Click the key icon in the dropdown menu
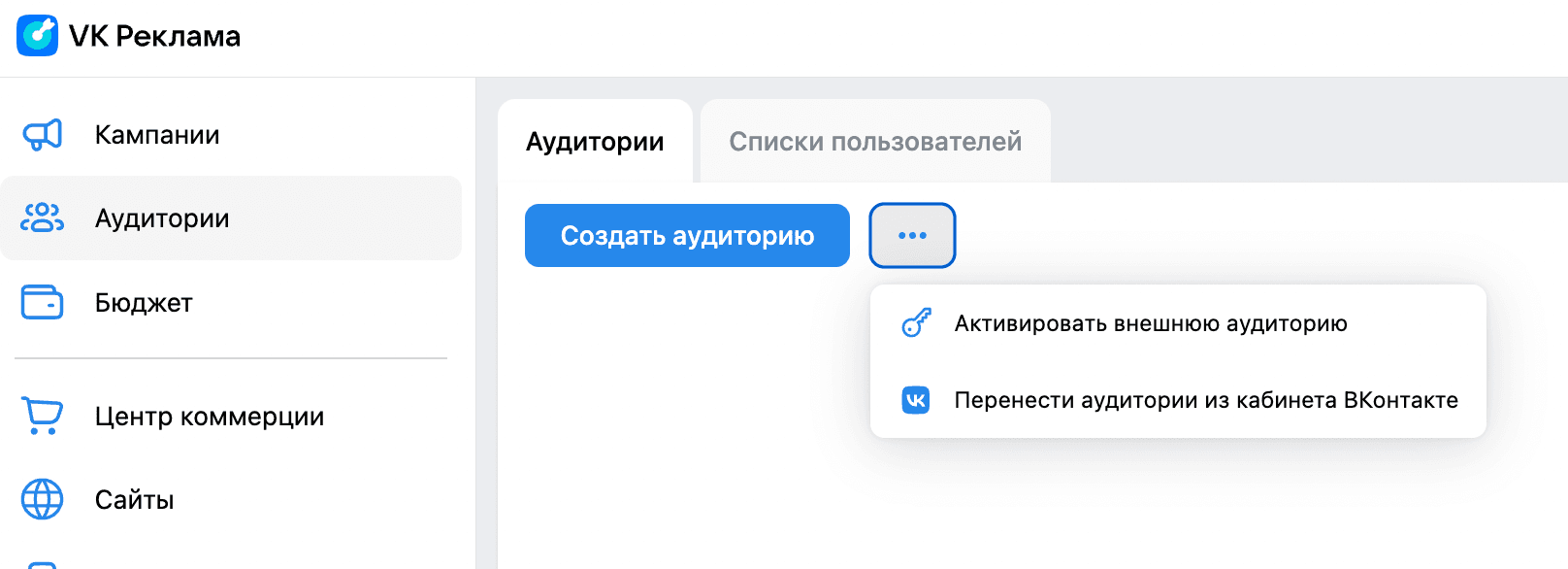This screenshot has height=569, width=1568. tap(916, 323)
